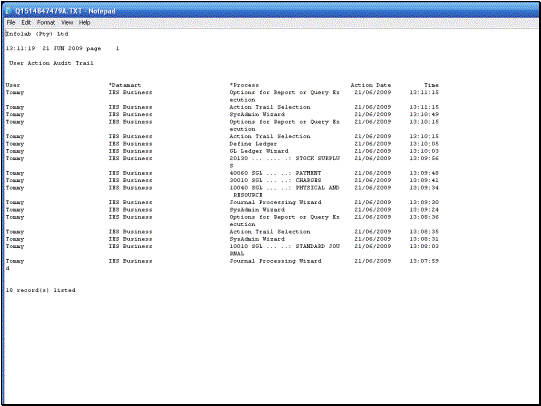Open the Help menu
This screenshot has width=541, height=406.
pos(85,22)
